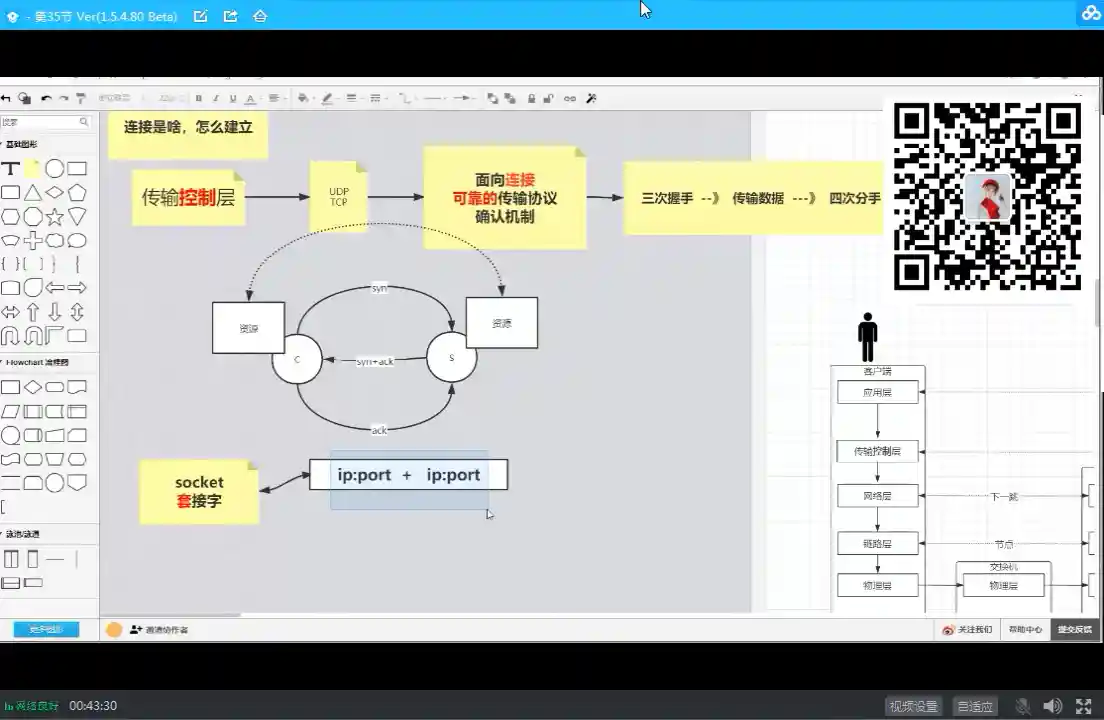This screenshot has width=1104, height=720.
Task: Select the pentagon shape
Action: pos(77,193)
